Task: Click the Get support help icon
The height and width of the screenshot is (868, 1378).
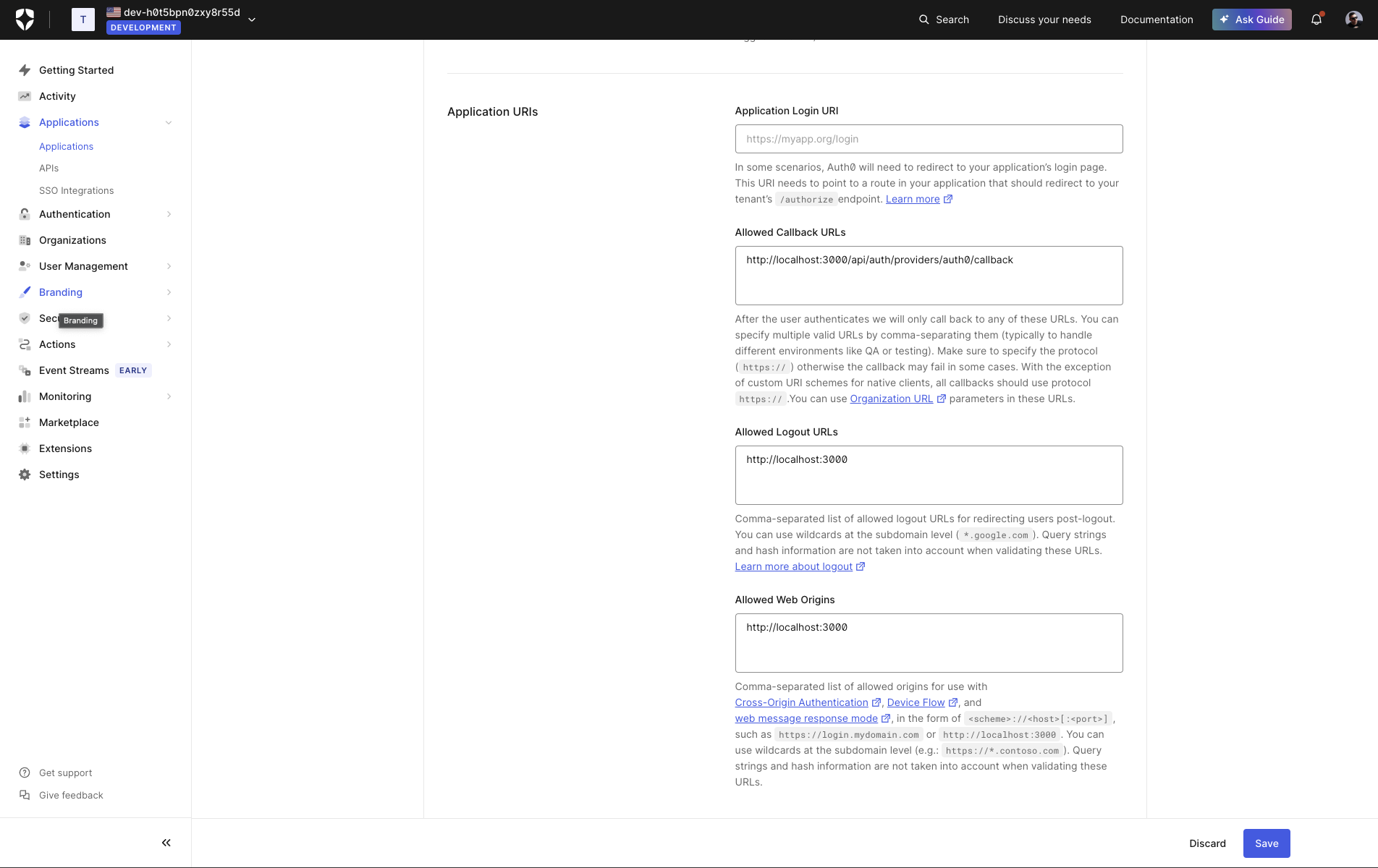Action: pyautogui.click(x=25, y=773)
